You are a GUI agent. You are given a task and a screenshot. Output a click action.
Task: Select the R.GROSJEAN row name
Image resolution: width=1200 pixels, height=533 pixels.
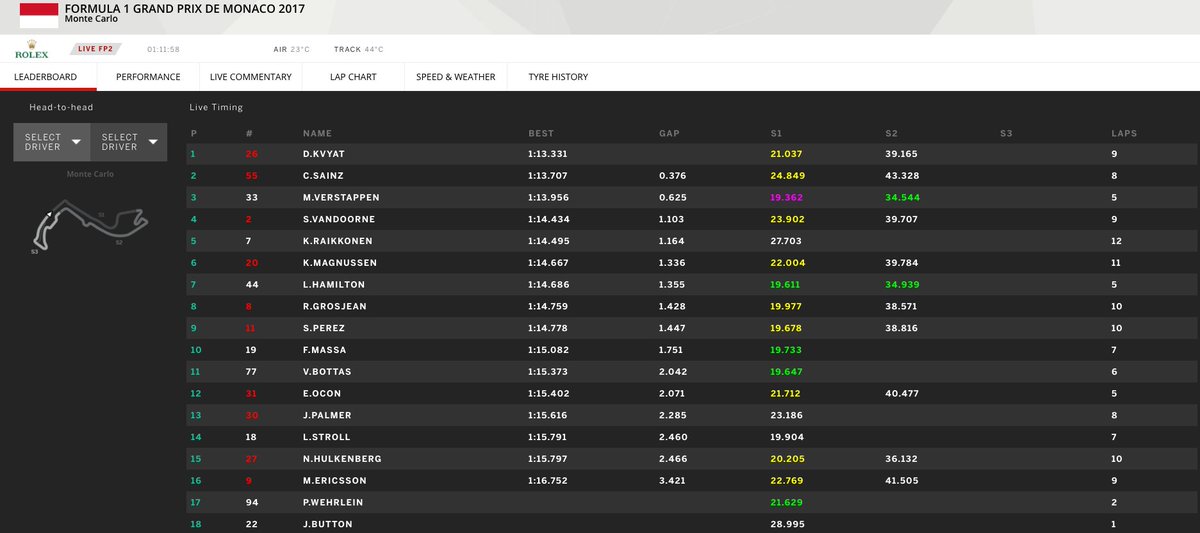click(335, 306)
